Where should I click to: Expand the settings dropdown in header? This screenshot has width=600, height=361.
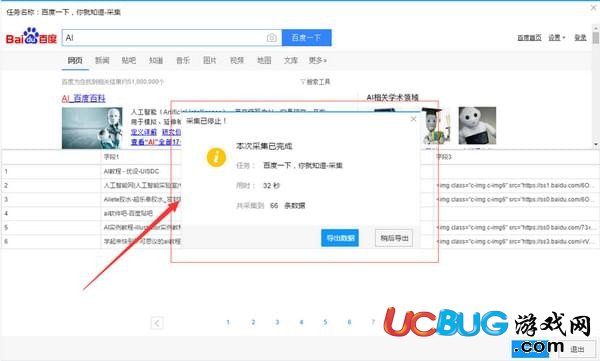(x=557, y=38)
